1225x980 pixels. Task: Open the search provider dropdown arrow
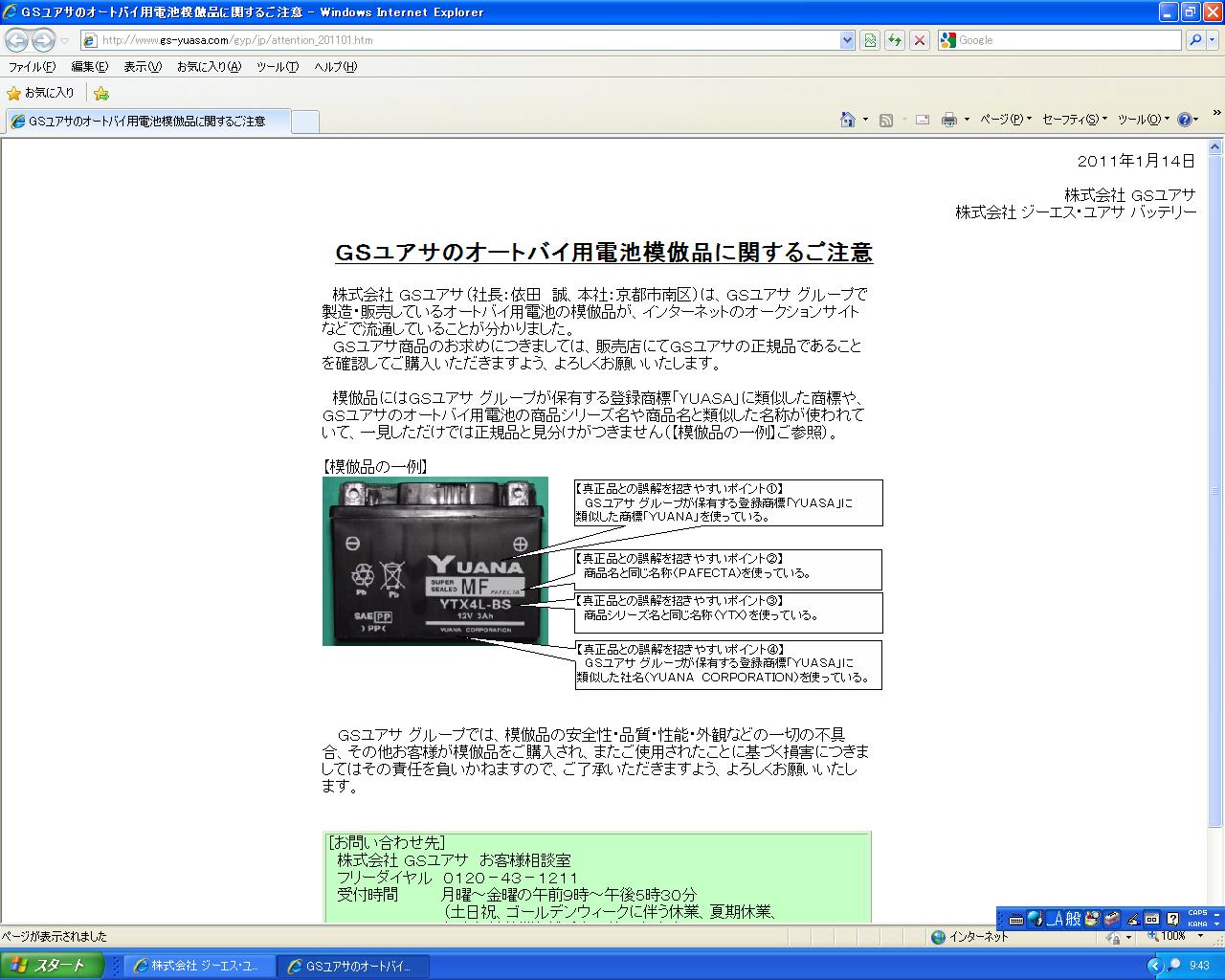pyautogui.click(x=1213, y=40)
